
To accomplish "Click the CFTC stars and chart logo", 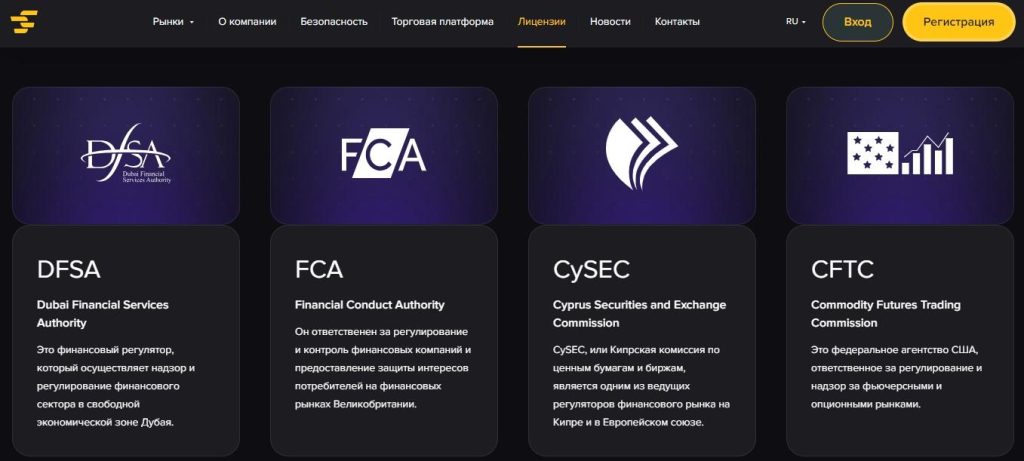I will [900, 153].
